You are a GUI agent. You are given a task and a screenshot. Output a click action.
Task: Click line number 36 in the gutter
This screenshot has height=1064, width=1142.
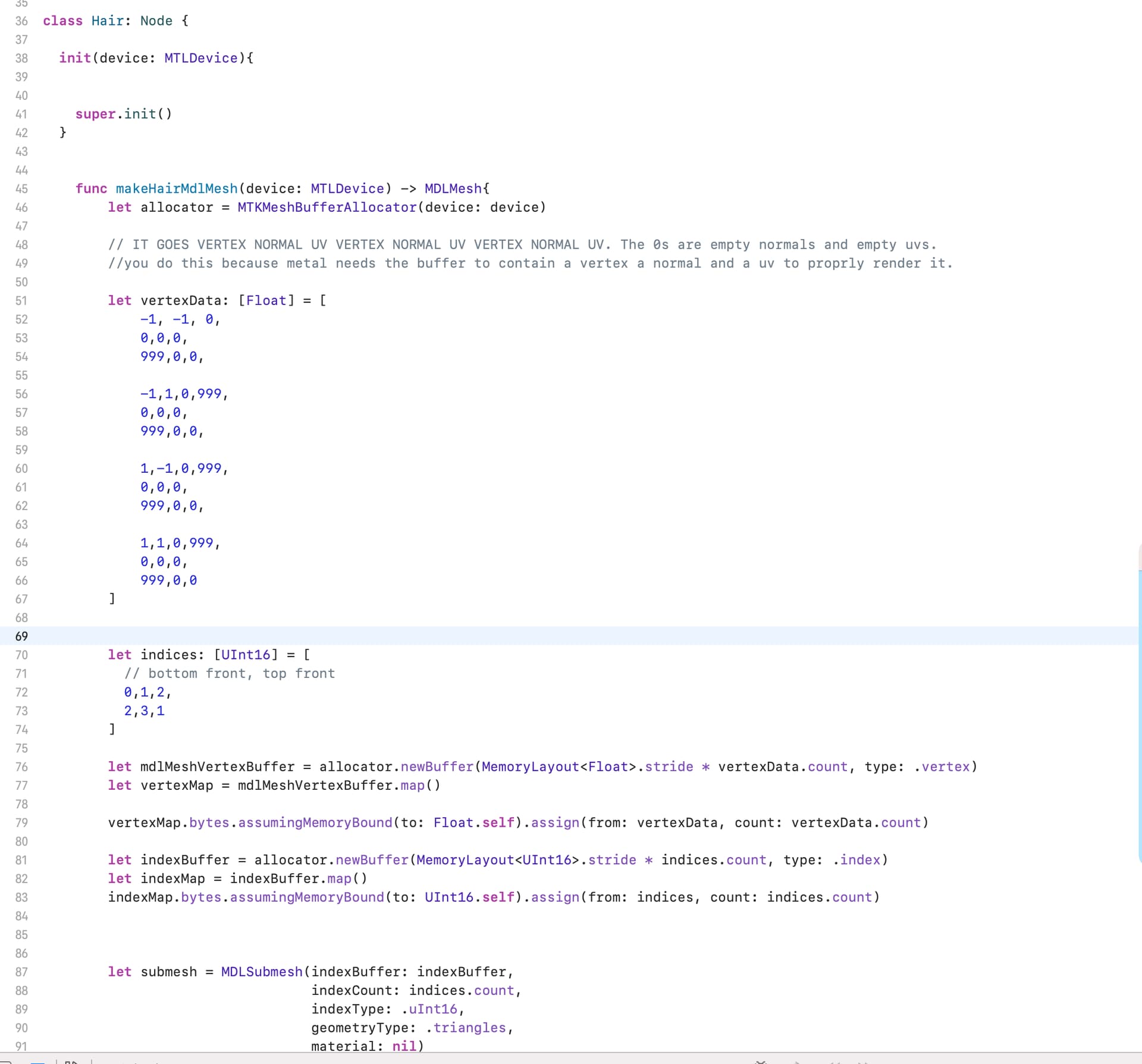(x=21, y=21)
